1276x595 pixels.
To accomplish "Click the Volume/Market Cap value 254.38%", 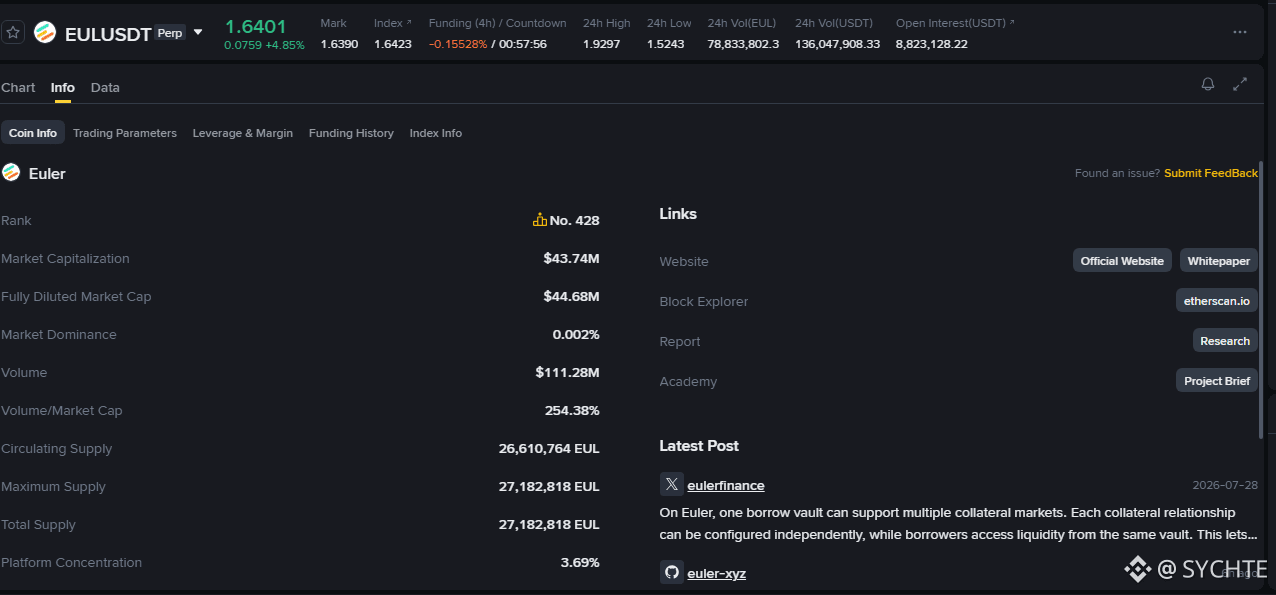I will (x=572, y=410).
